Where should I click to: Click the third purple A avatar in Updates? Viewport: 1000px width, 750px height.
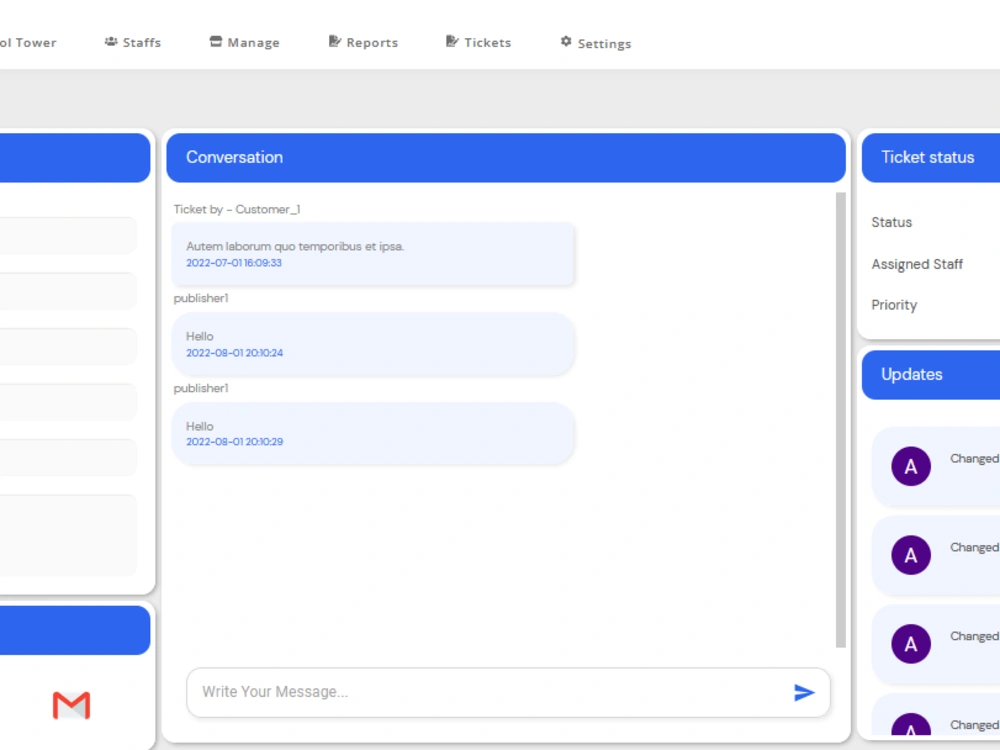pos(911,643)
